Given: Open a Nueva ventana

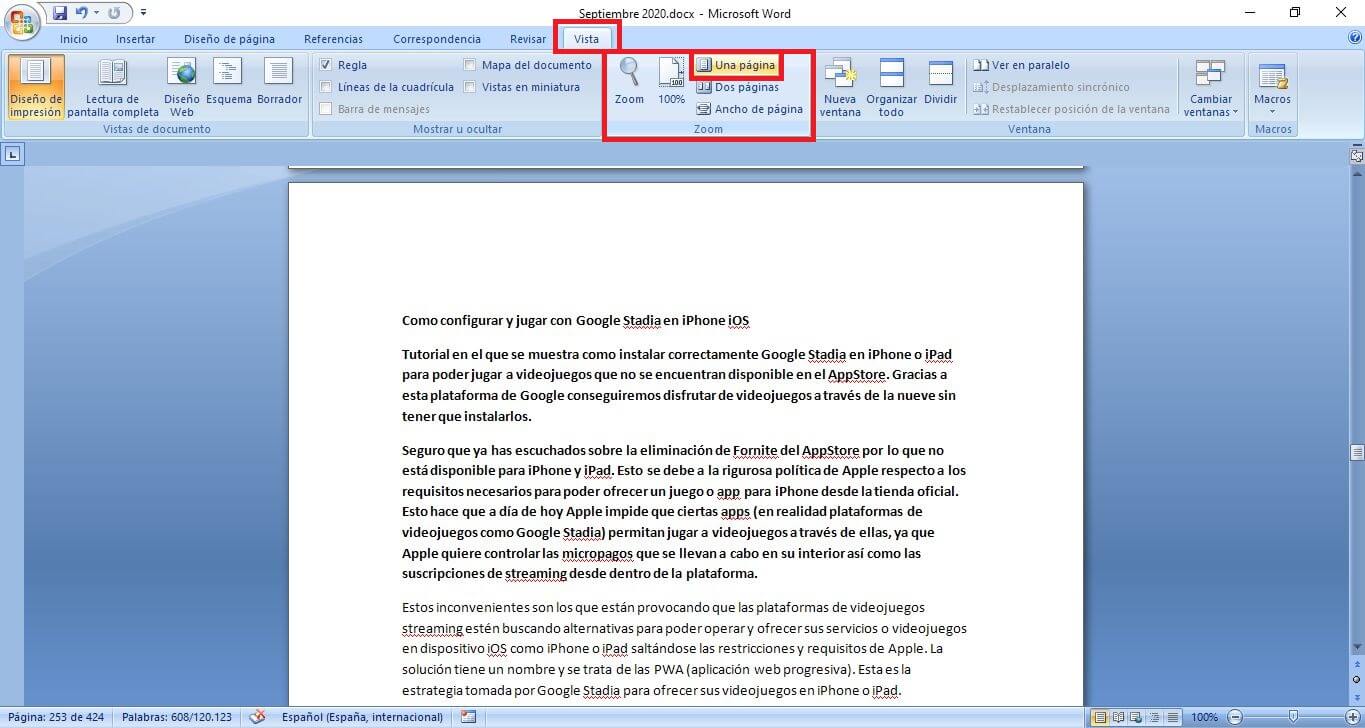Looking at the screenshot, I should pos(840,87).
